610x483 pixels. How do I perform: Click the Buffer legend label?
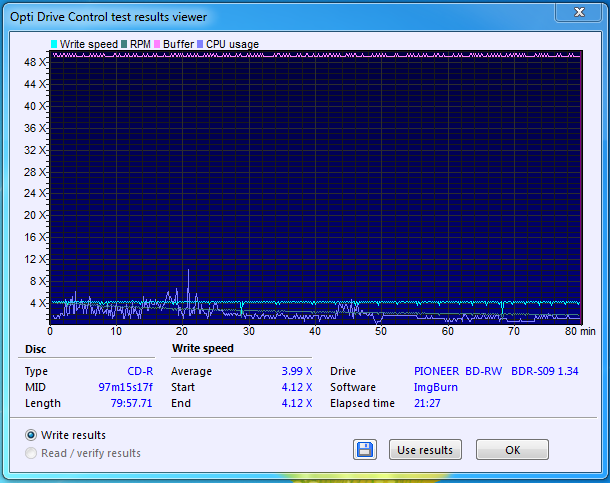point(178,44)
